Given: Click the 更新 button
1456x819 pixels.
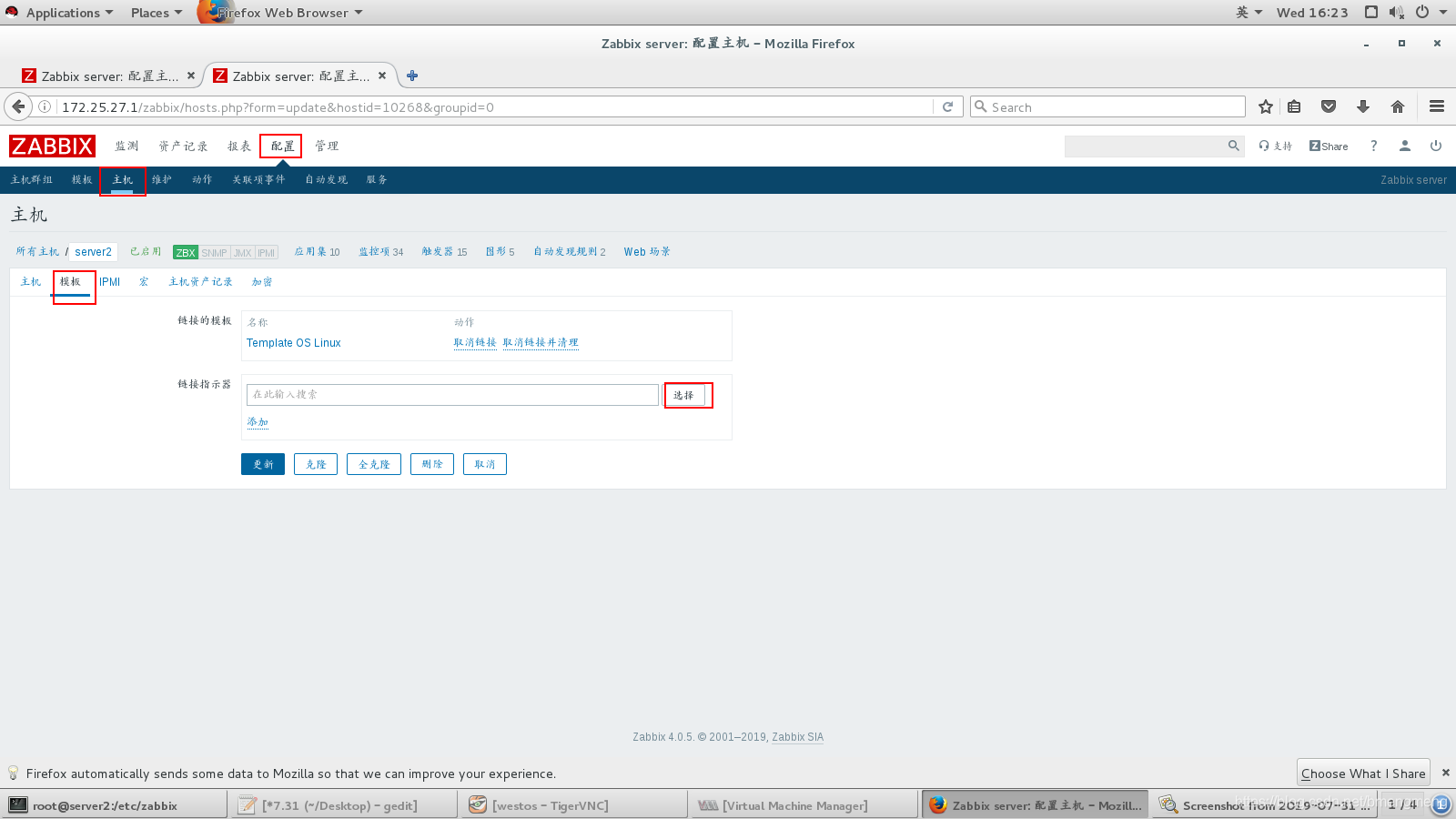Looking at the screenshot, I should pos(263,464).
